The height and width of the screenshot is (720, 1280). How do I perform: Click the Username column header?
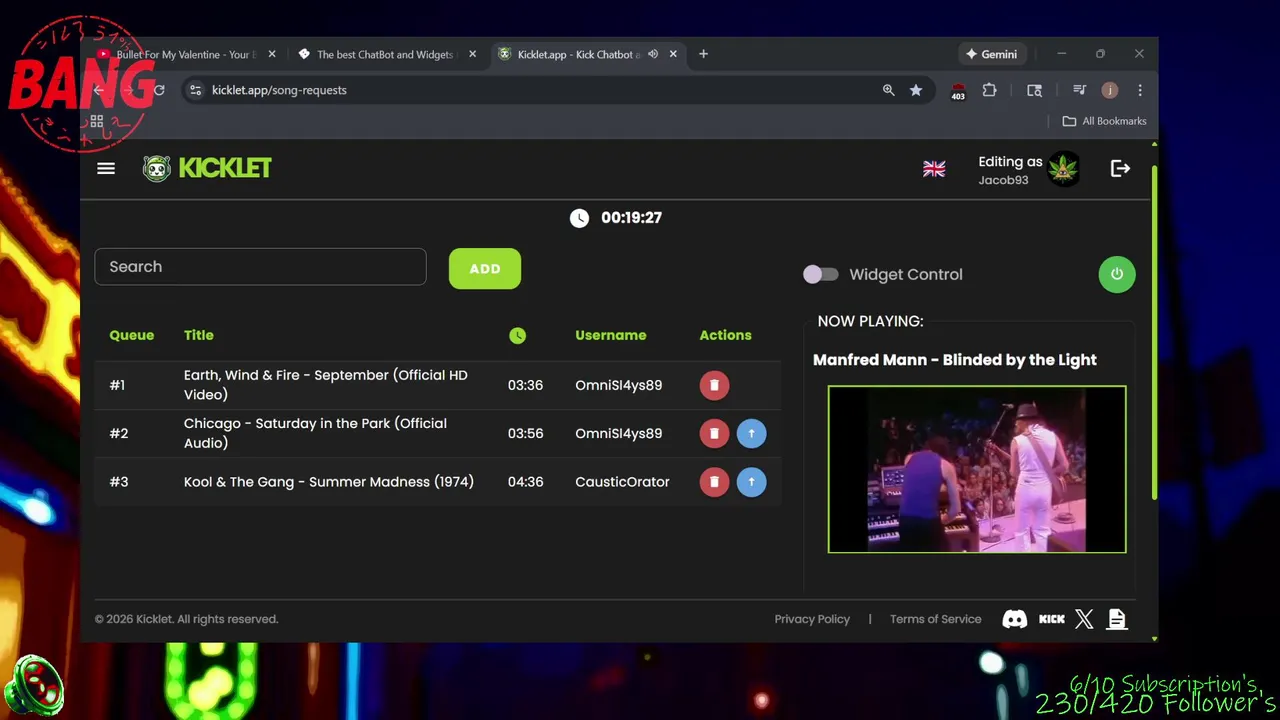[611, 335]
